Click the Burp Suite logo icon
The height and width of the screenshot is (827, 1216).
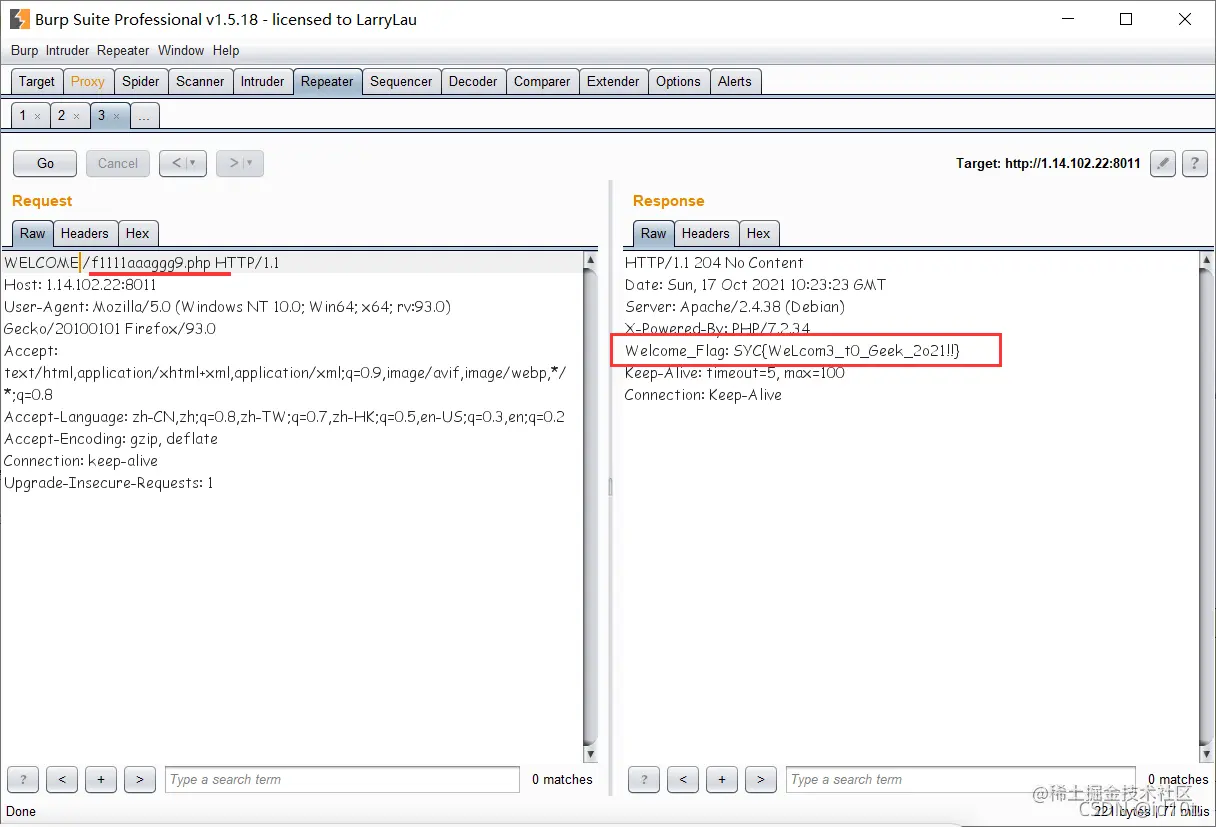pos(20,19)
